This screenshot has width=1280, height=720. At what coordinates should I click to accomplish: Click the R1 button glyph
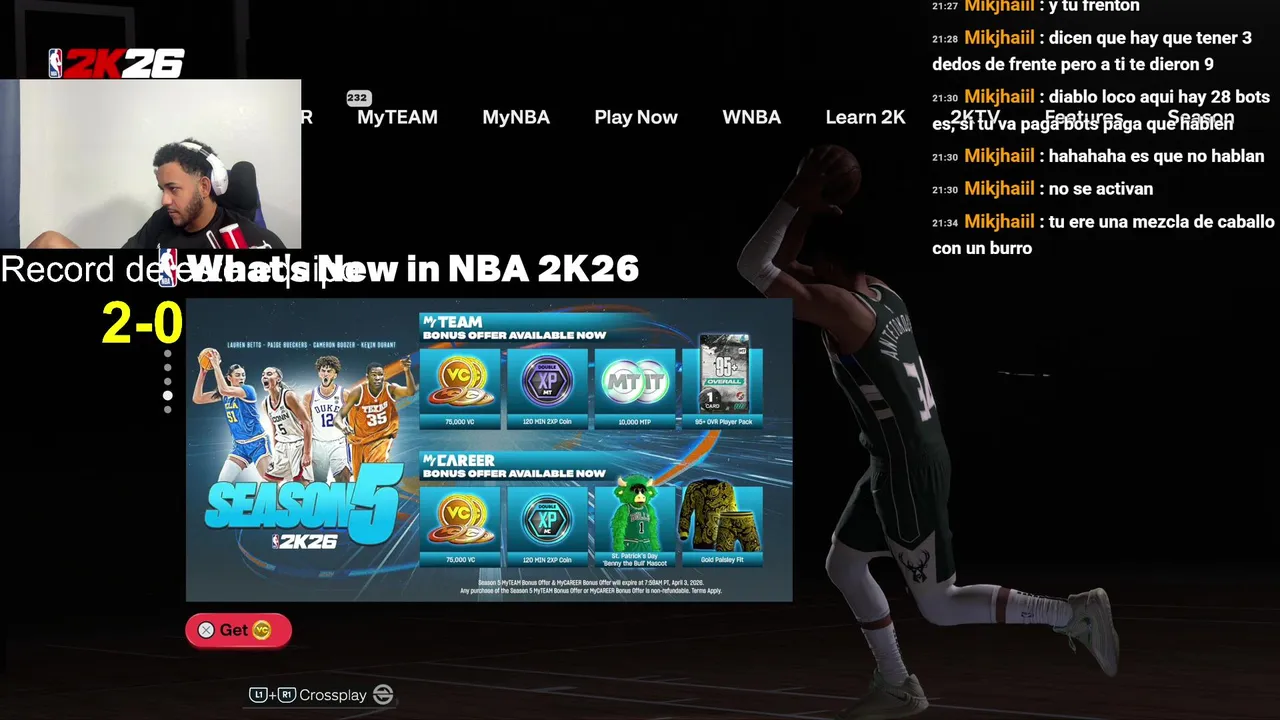pos(287,695)
